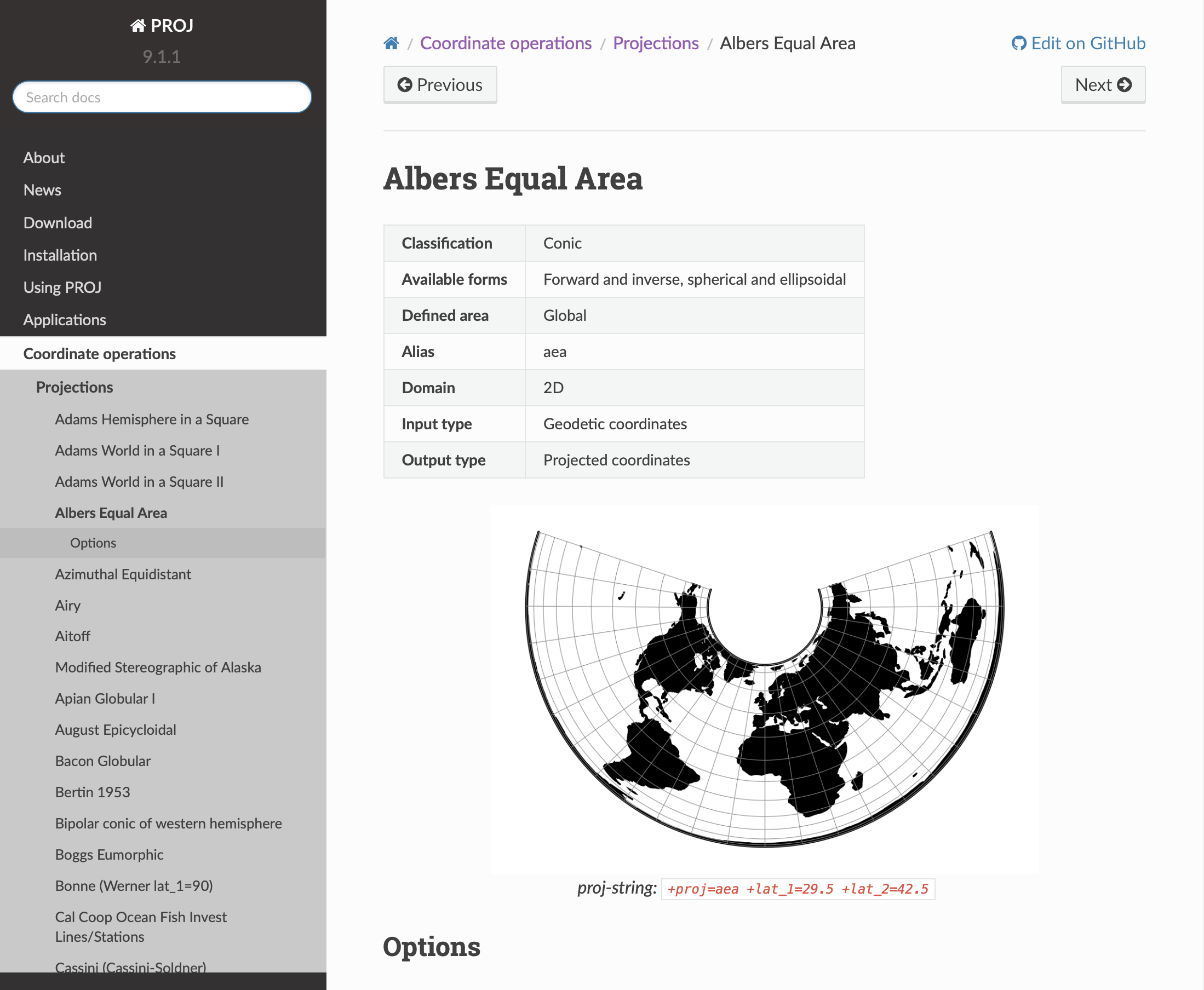Click the proj-string code snippet
This screenshot has width=1204, height=990.
point(798,889)
